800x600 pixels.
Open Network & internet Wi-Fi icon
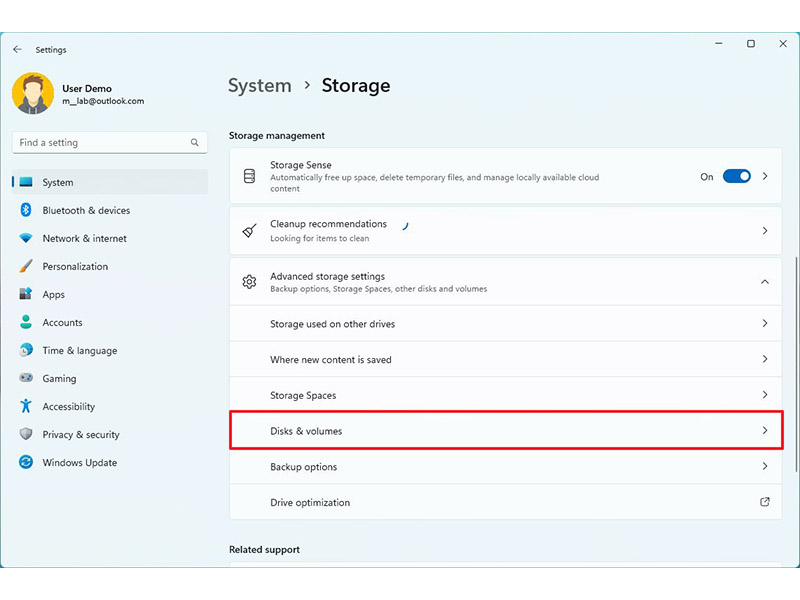click(26, 238)
